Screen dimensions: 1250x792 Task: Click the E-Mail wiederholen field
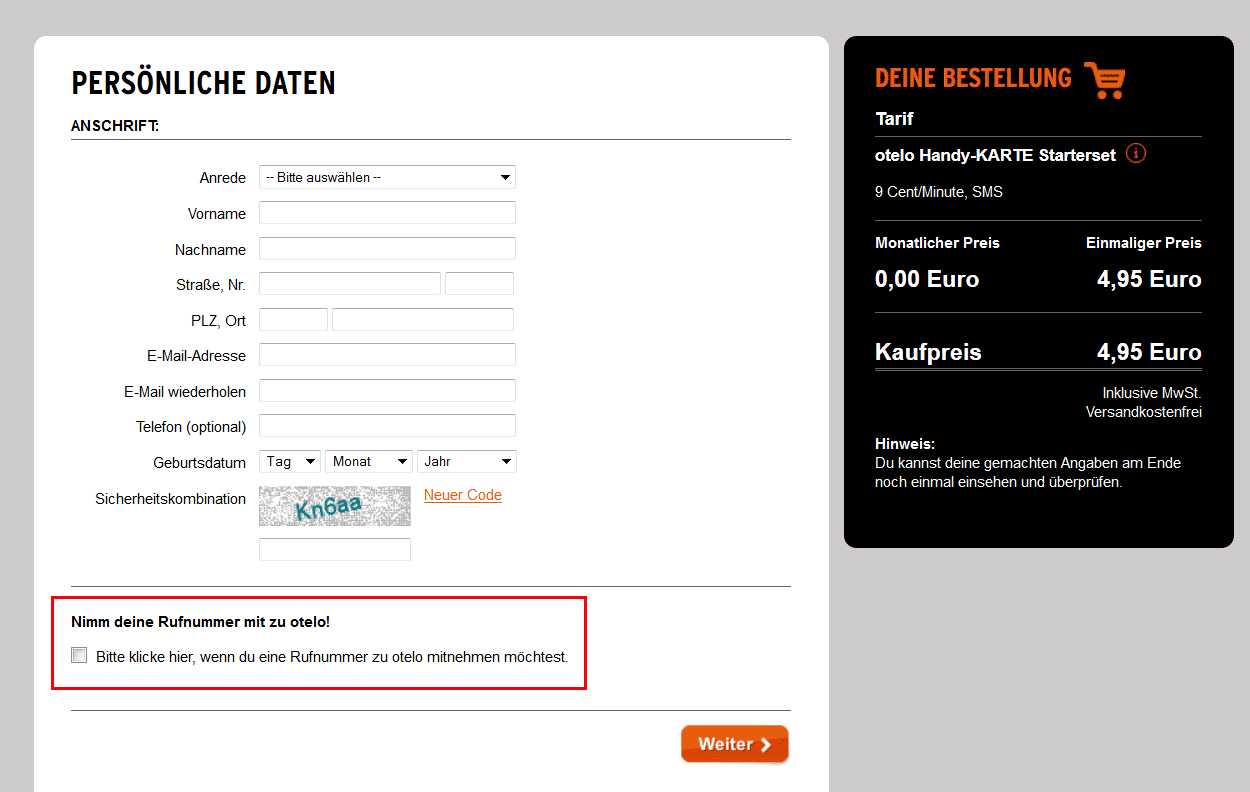pyautogui.click(x=387, y=390)
